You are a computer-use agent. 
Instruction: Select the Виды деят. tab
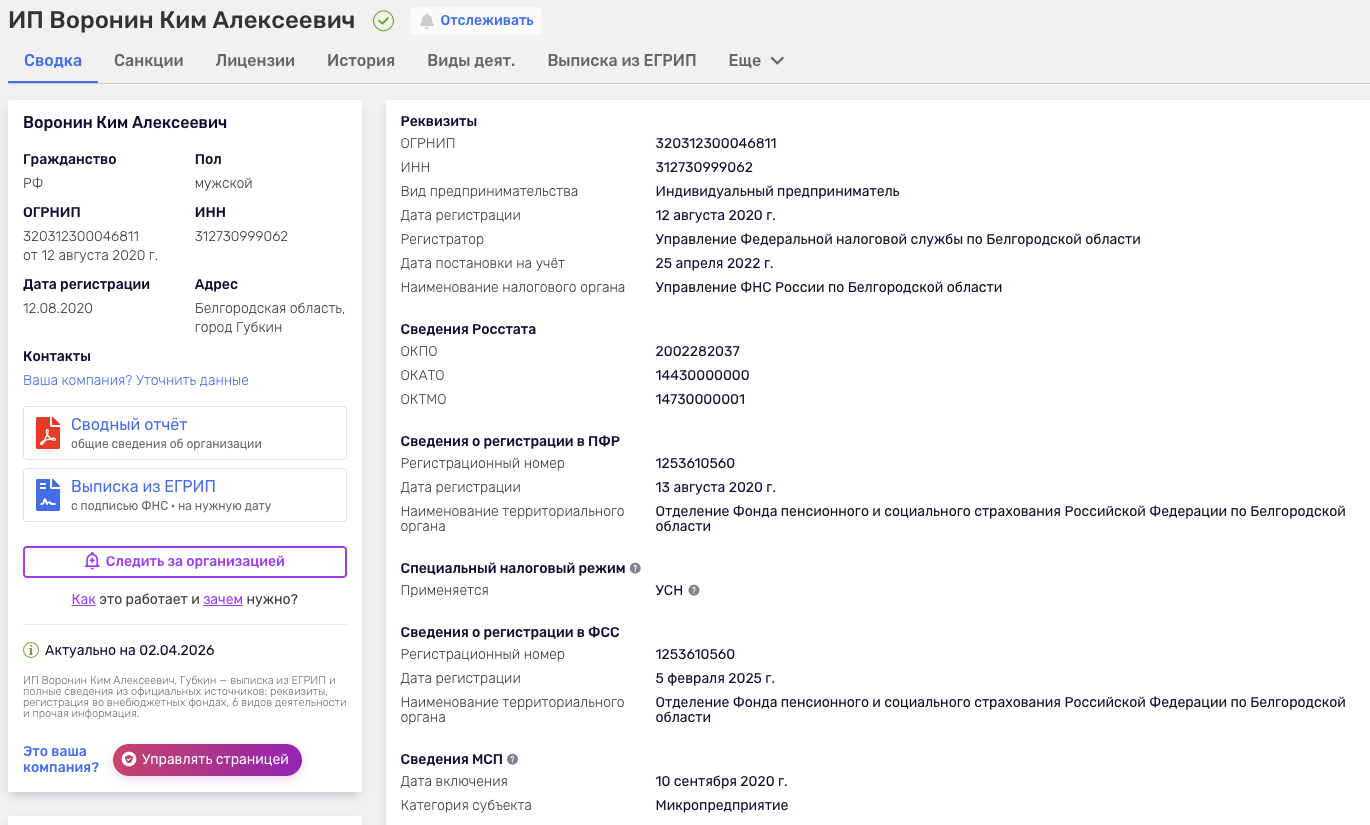[x=471, y=60]
